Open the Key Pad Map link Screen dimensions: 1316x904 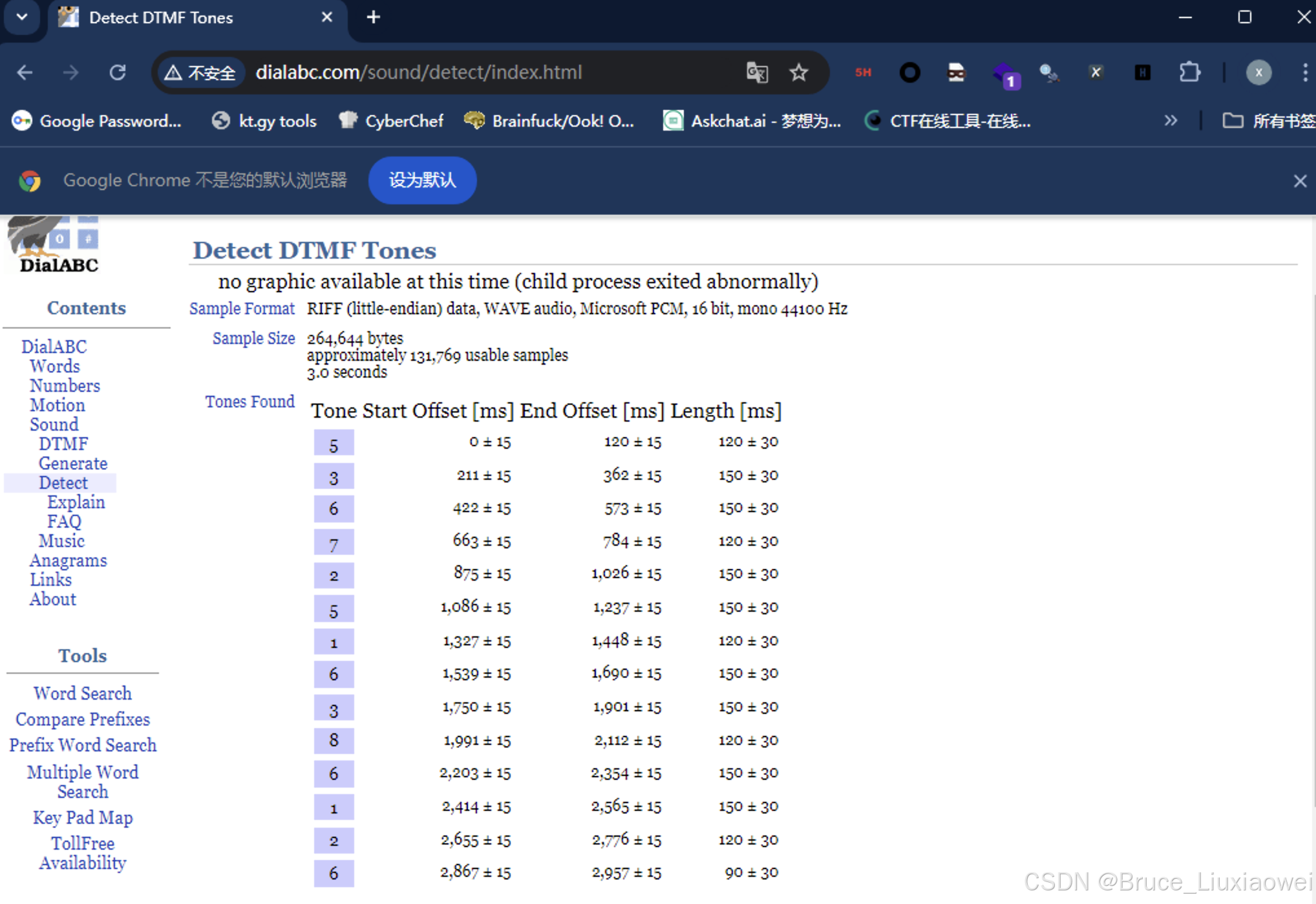pos(83,818)
